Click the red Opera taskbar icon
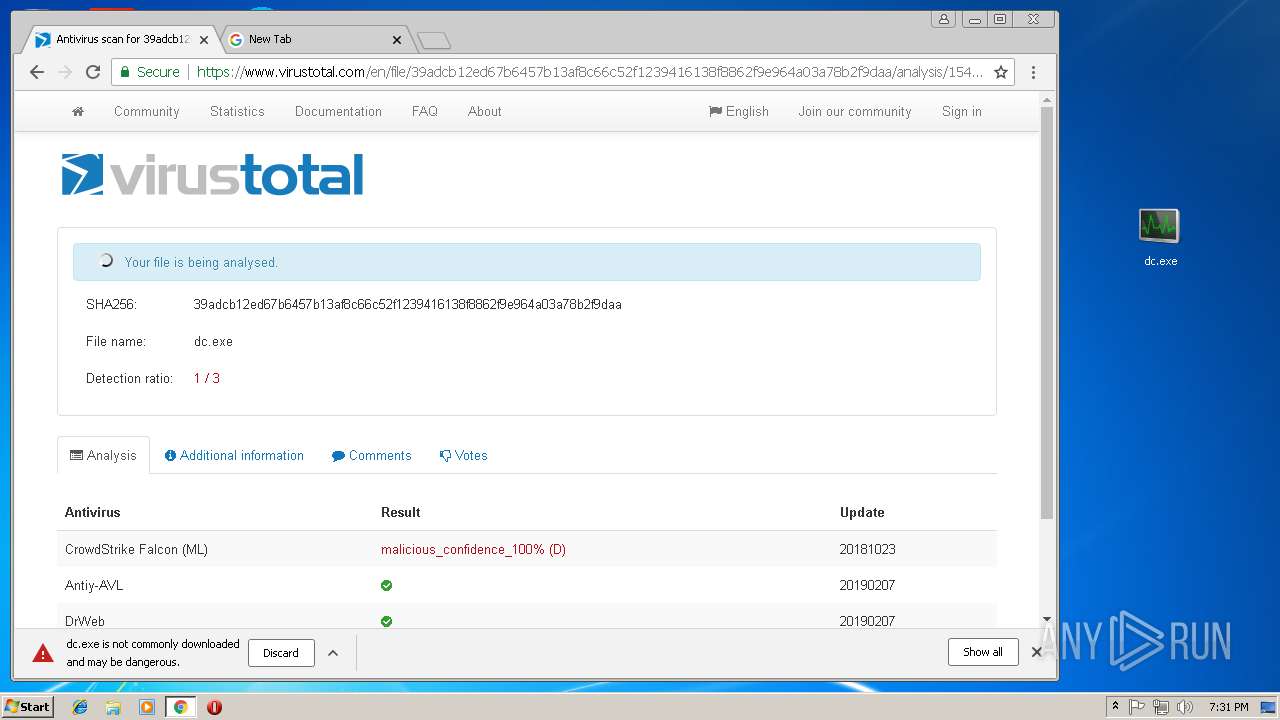 [x=214, y=707]
